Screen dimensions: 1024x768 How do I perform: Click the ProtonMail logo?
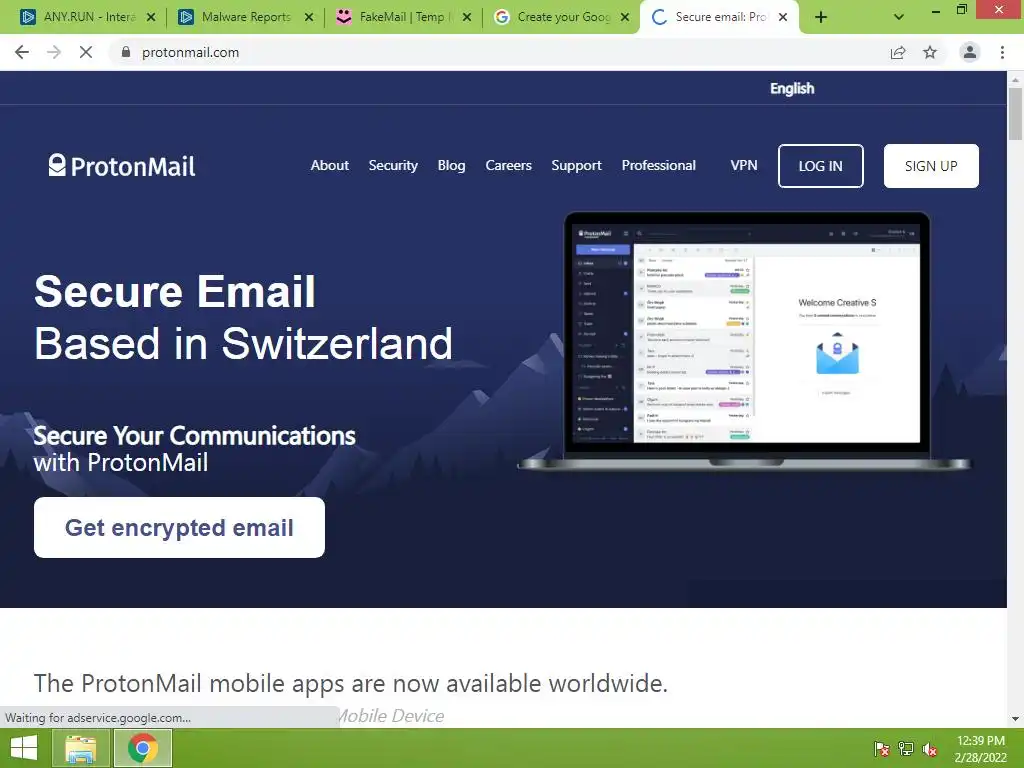click(121, 166)
